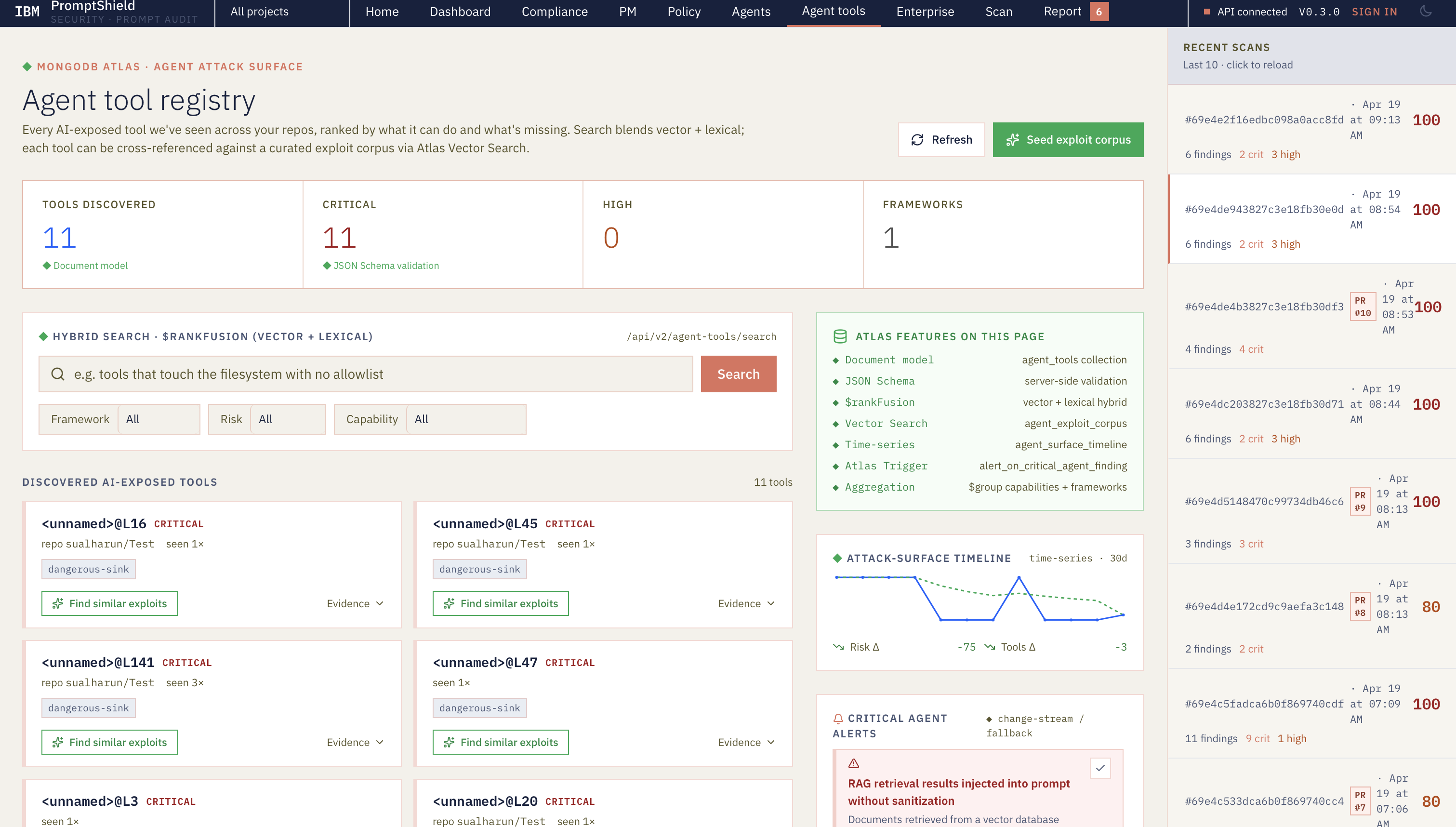The width and height of the screenshot is (1456, 827).
Task: Click the critical agent alerts bell icon
Action: (838, 719)
